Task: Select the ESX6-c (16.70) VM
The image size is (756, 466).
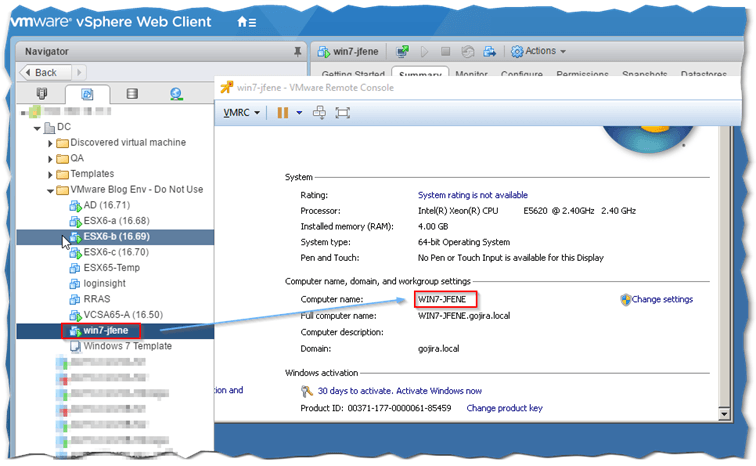Action: pos(116,252)
